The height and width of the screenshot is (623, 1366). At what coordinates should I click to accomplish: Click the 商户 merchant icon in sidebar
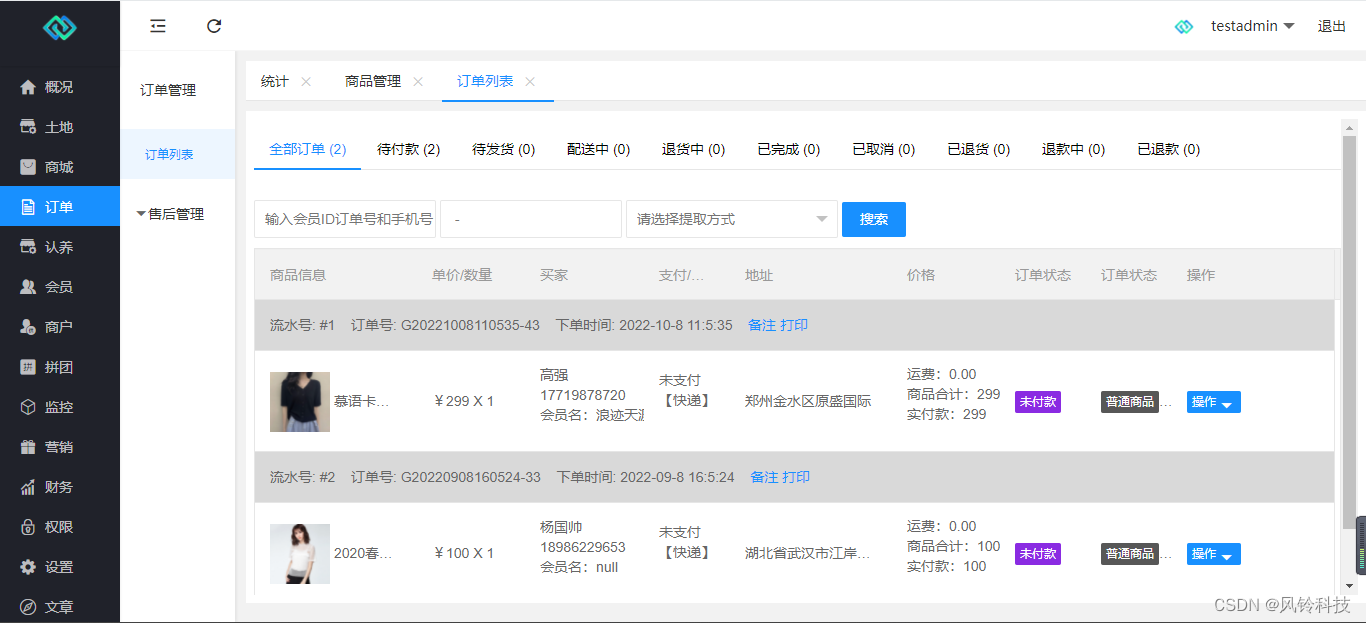[x=28, y=327]
